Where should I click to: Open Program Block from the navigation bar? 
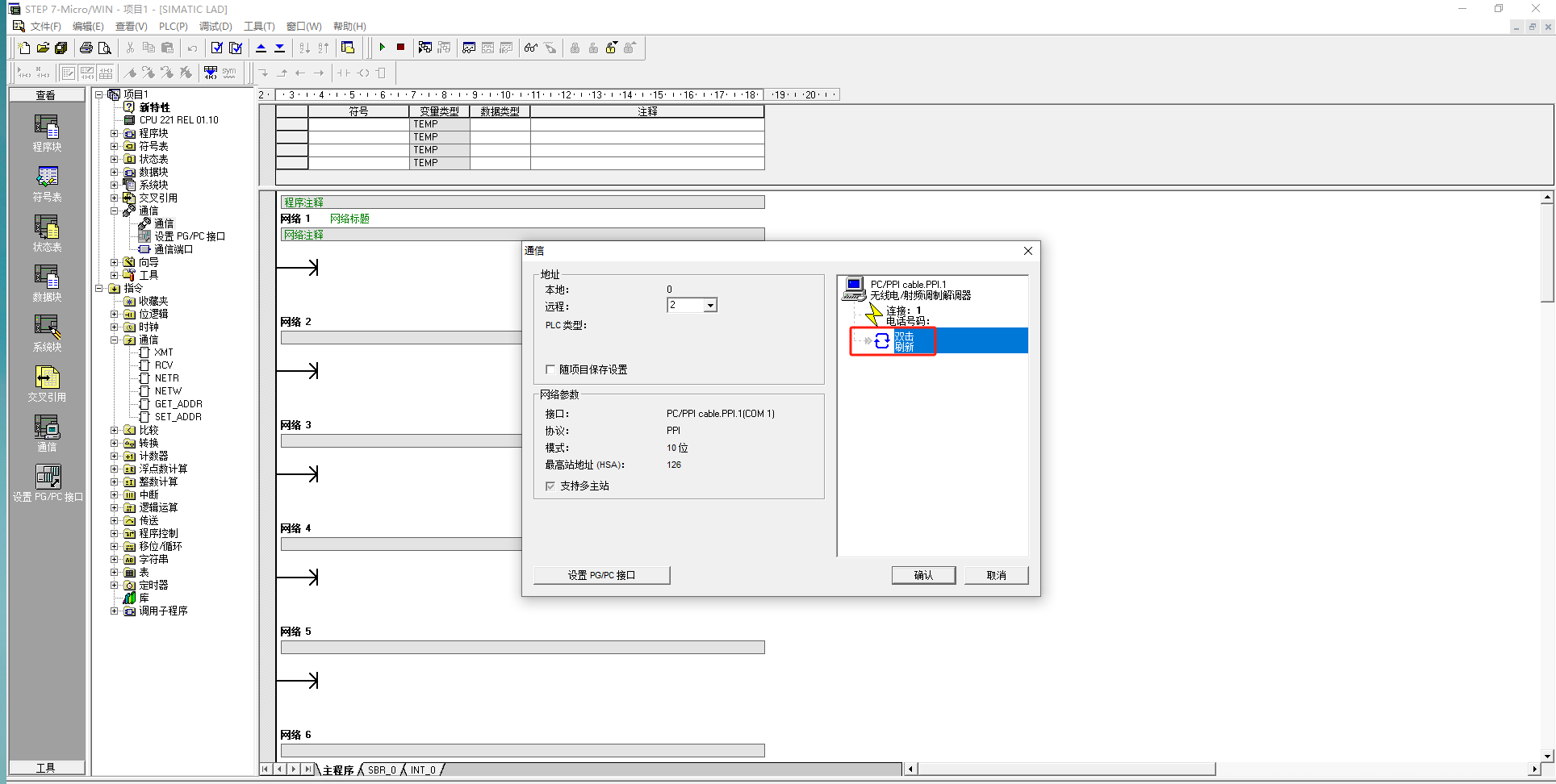coord(47,133)
